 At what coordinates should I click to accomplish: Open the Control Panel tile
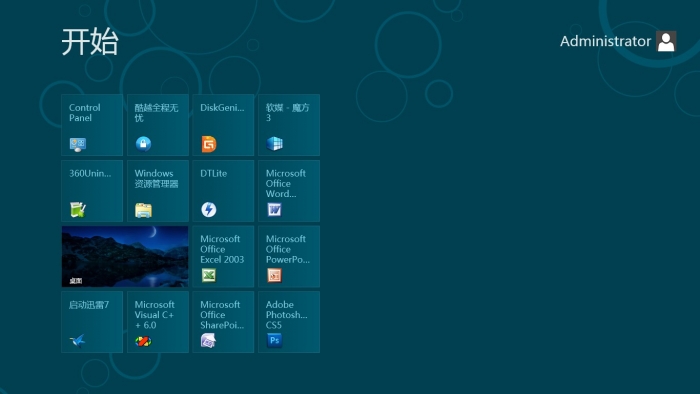[92, 125]
